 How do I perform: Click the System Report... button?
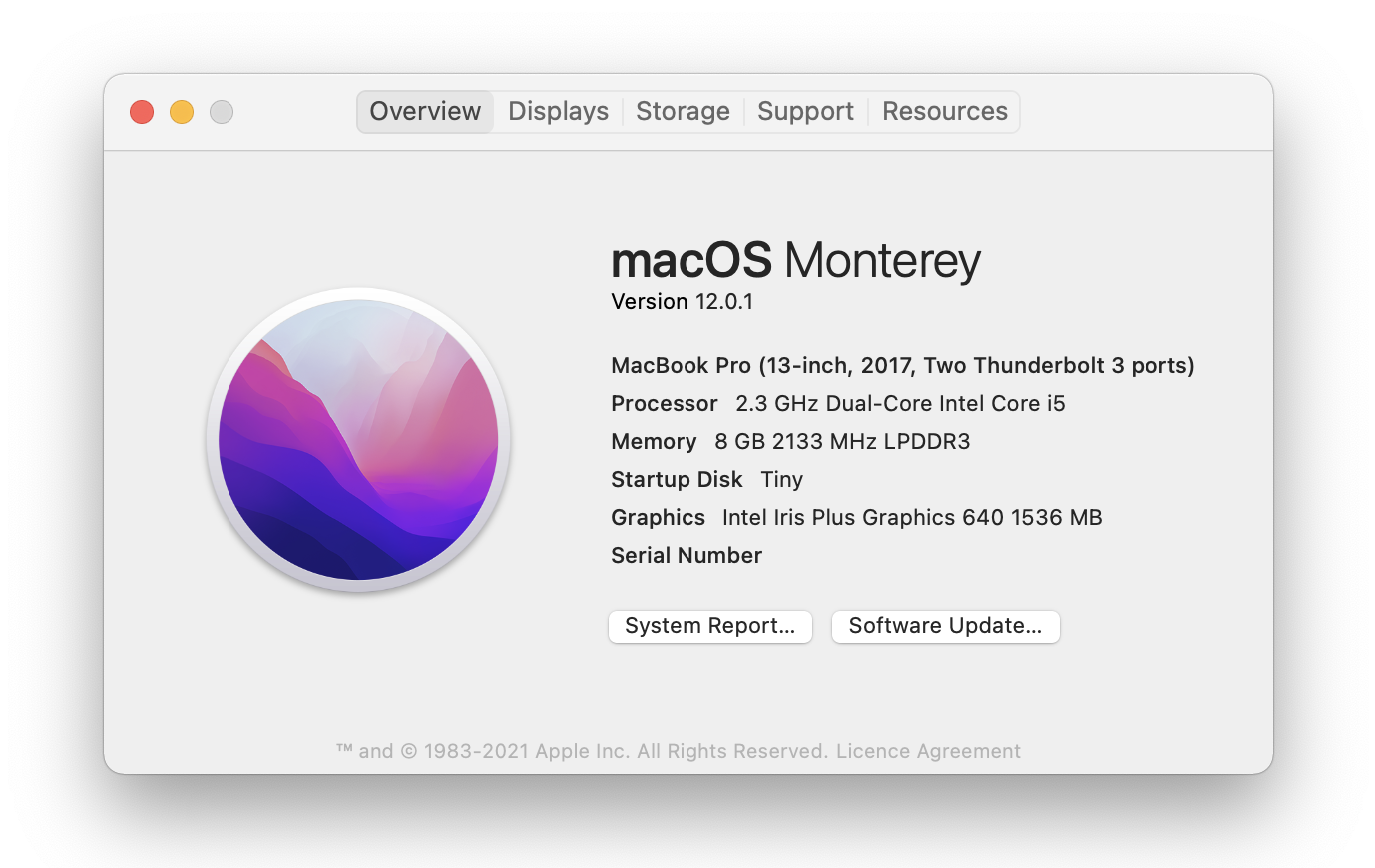pyautogui.click(x=710, y=626)
